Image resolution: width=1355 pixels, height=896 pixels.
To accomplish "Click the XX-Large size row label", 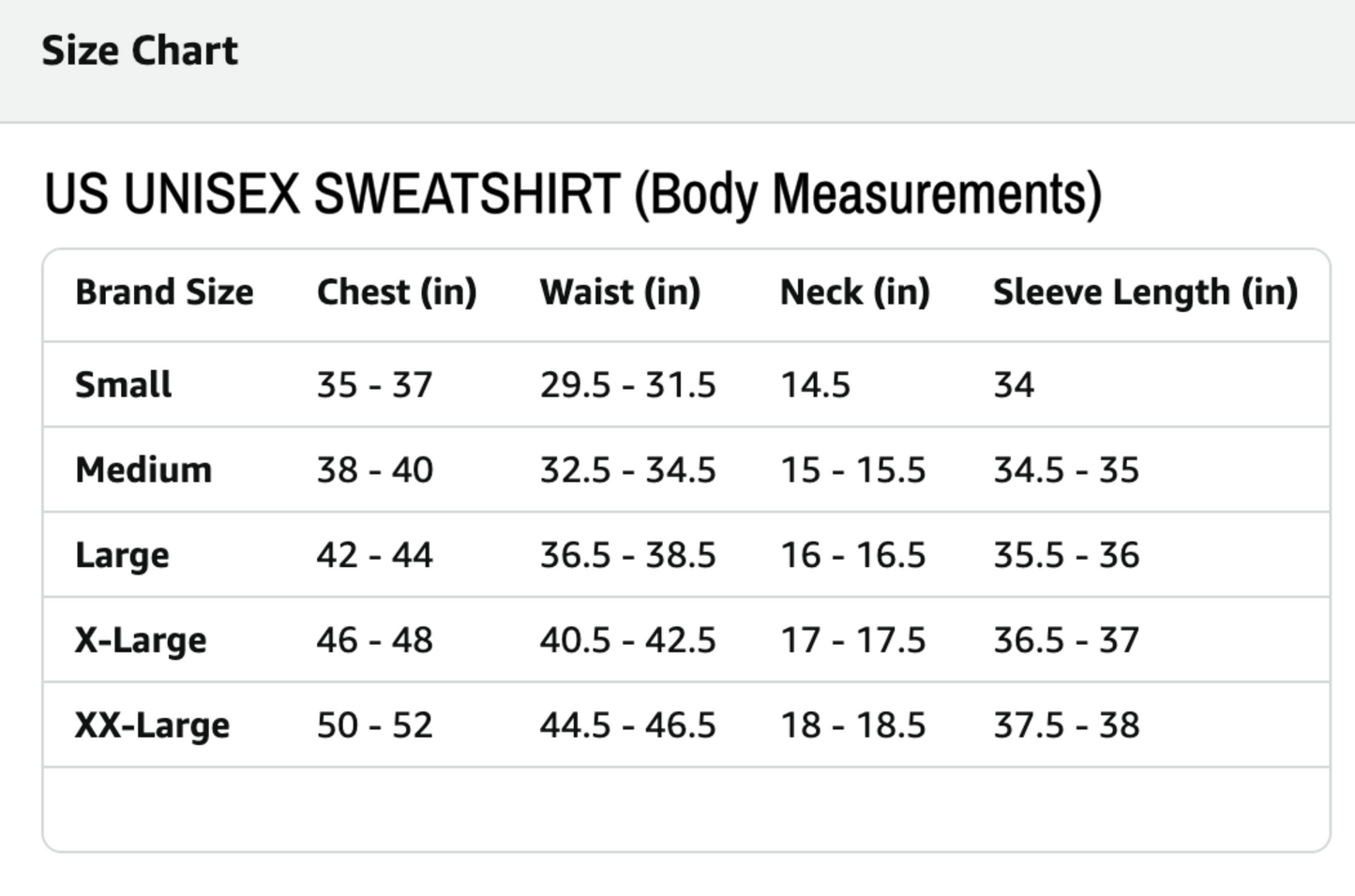I will tap(152, 725).
